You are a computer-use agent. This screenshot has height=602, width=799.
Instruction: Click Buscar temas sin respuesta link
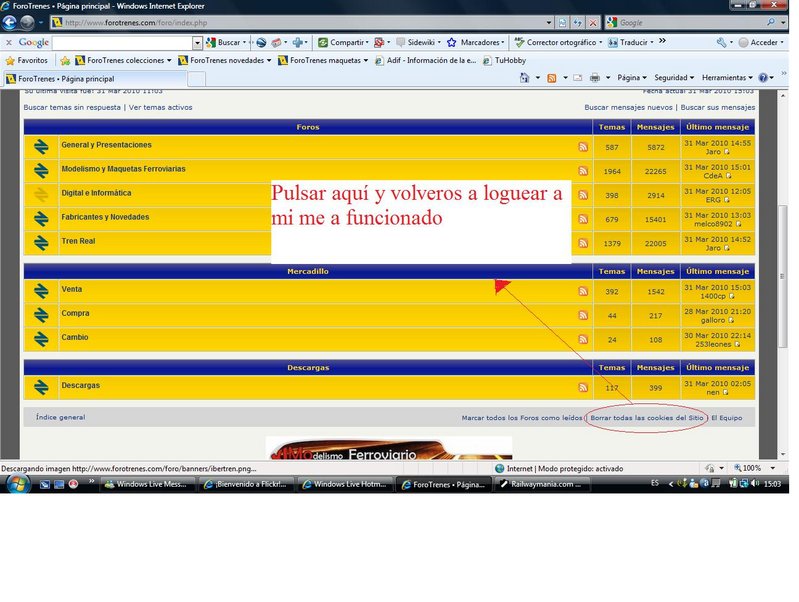pyautogui.click(x=72, y=108)
